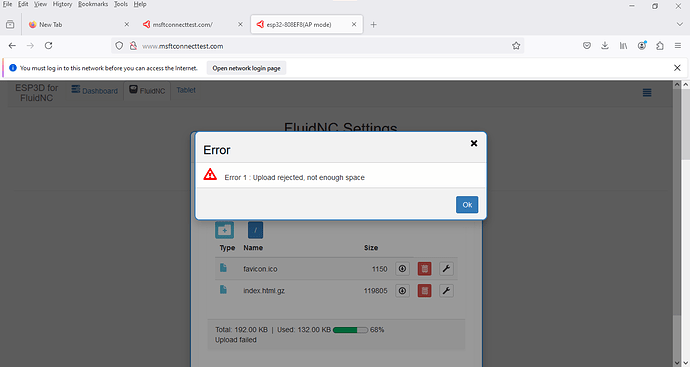Open the wrench tool for index.html.gz
The height and width of the screenshot is (367, 690).
point(446,290)
